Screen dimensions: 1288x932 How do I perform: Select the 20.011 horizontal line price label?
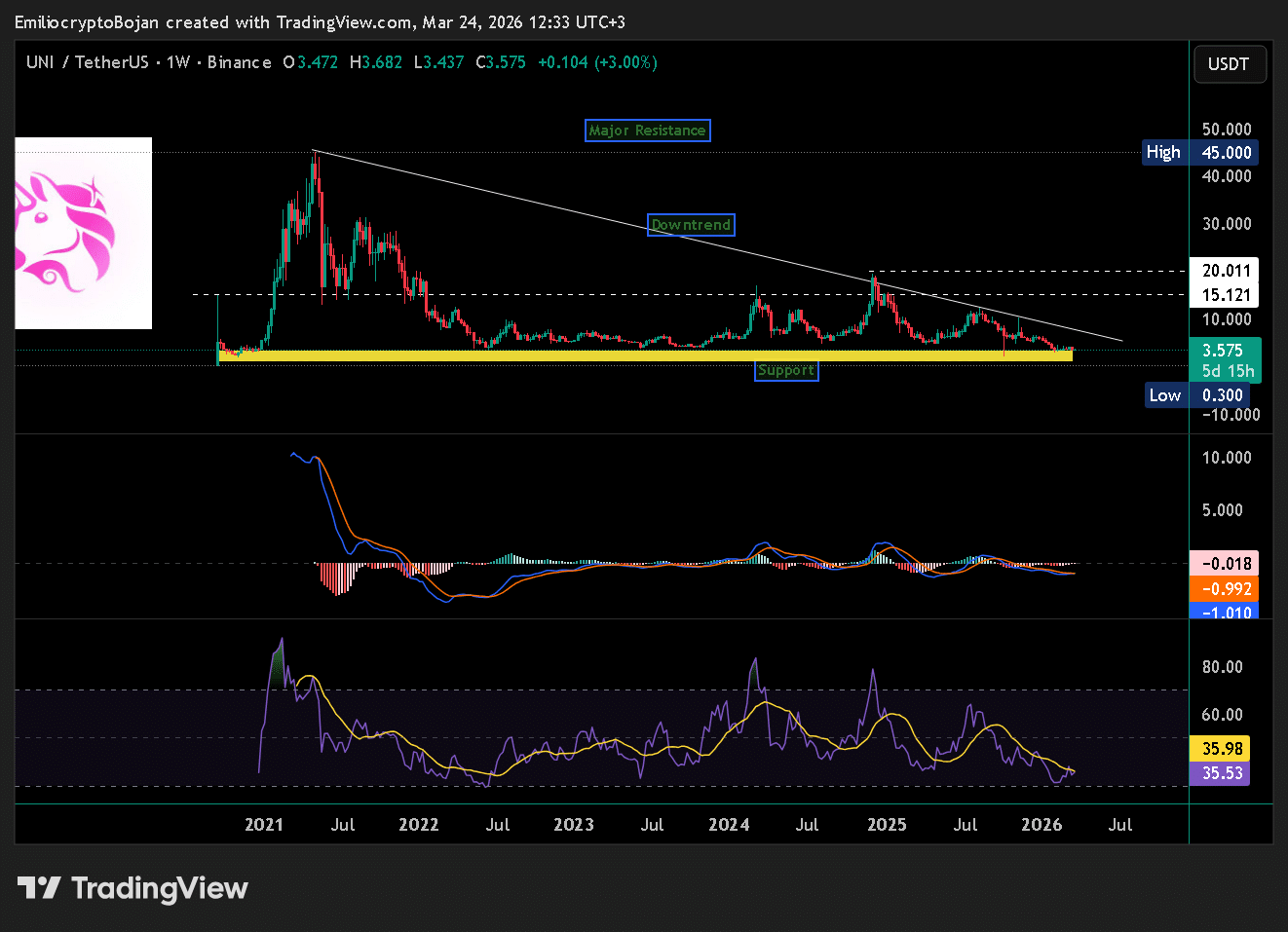coord(1226,271)
